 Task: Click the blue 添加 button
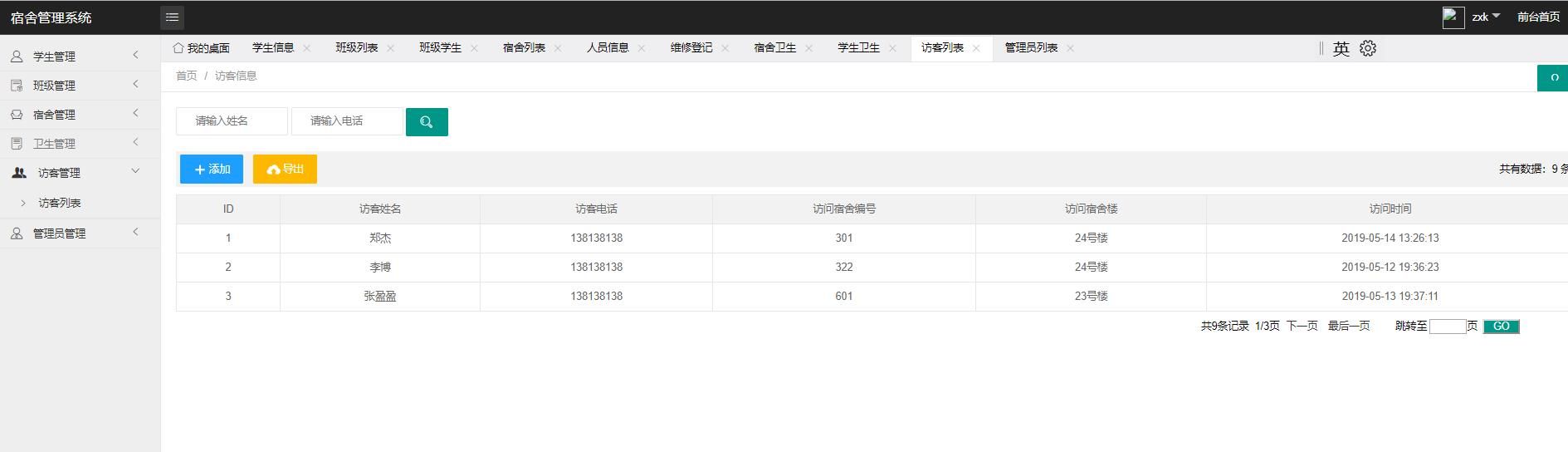pyautogui.click(x=212, y=169)
